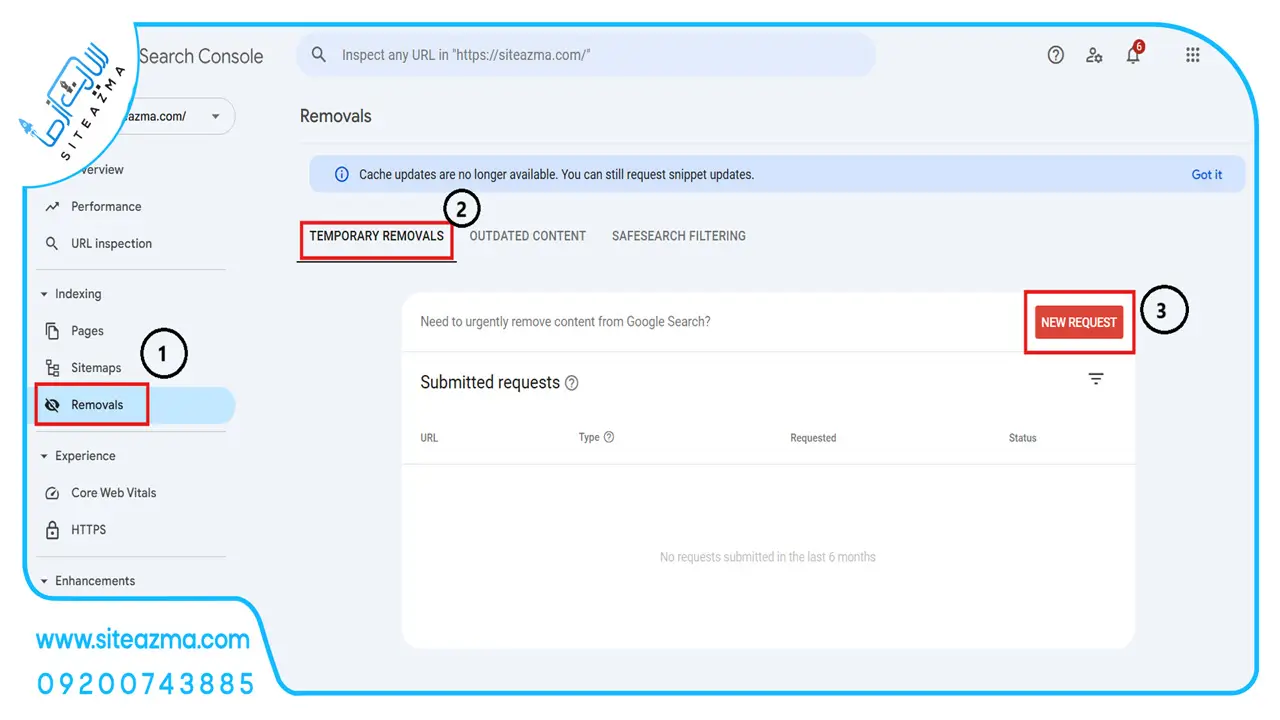Click the Submitted requests heading

tap(490, 383)
